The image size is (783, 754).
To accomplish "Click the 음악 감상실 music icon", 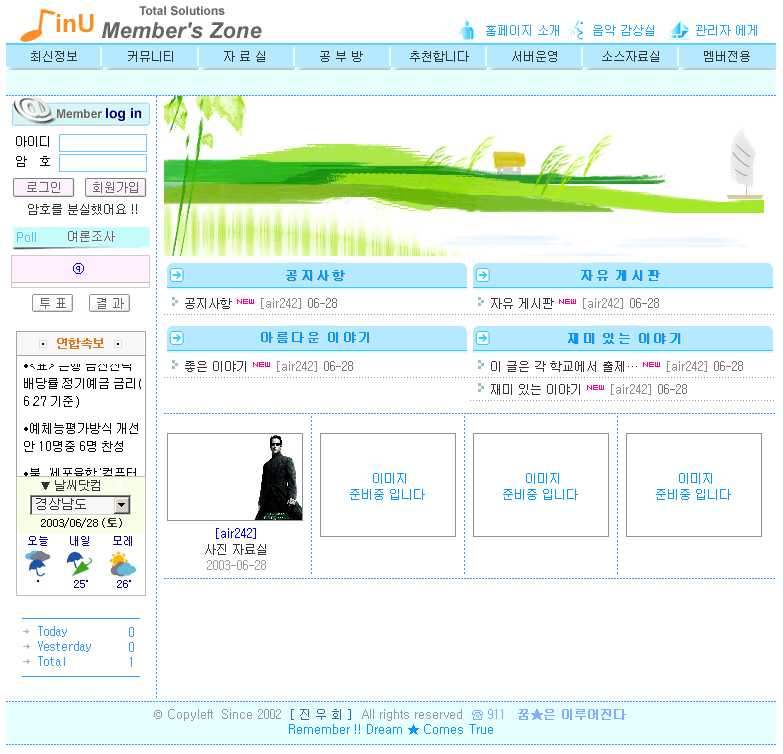I will tap(577, 30).
